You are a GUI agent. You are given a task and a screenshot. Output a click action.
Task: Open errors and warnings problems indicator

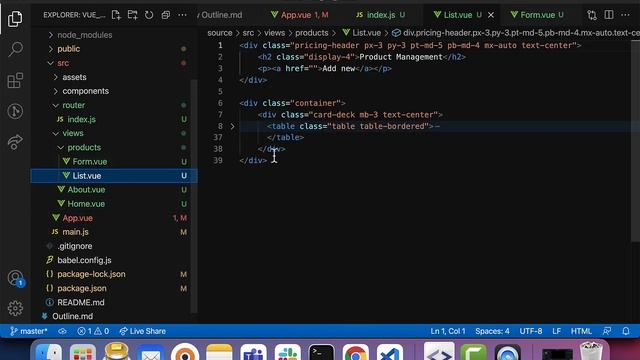[93, 331]
